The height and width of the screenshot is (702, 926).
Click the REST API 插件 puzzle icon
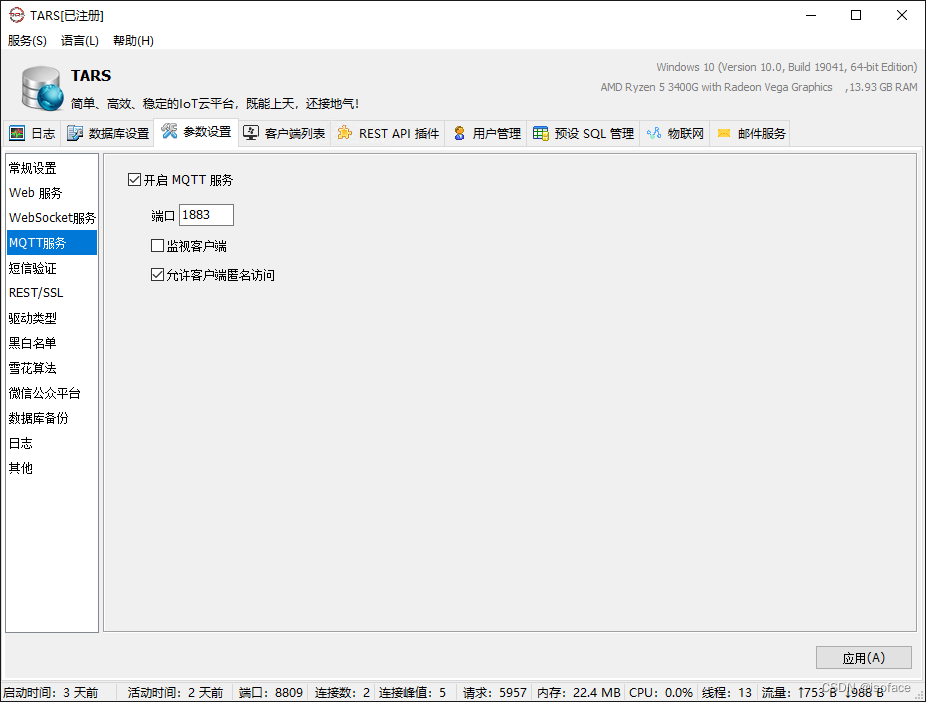click(345, 133)
